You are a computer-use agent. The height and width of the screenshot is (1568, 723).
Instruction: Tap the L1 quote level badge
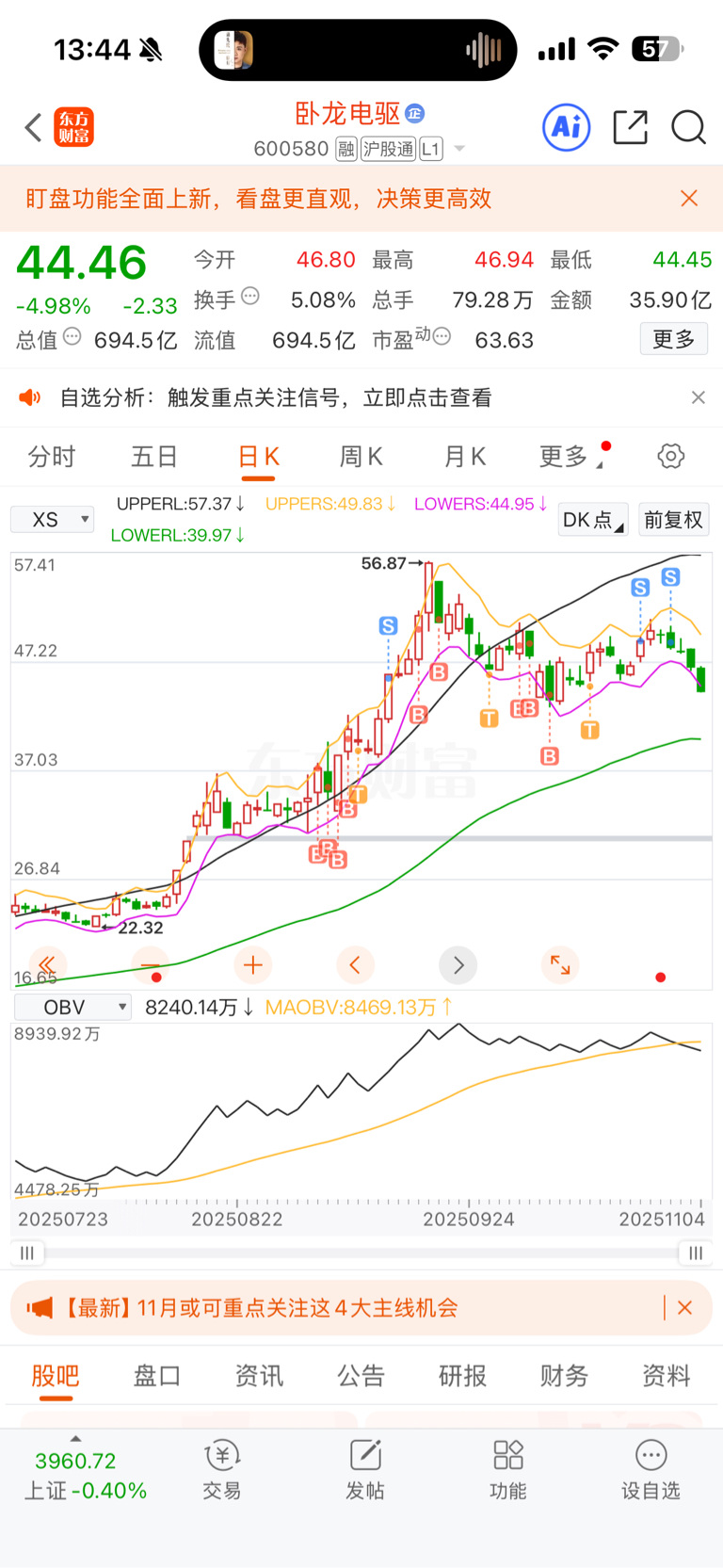click(x=430, y=149)
